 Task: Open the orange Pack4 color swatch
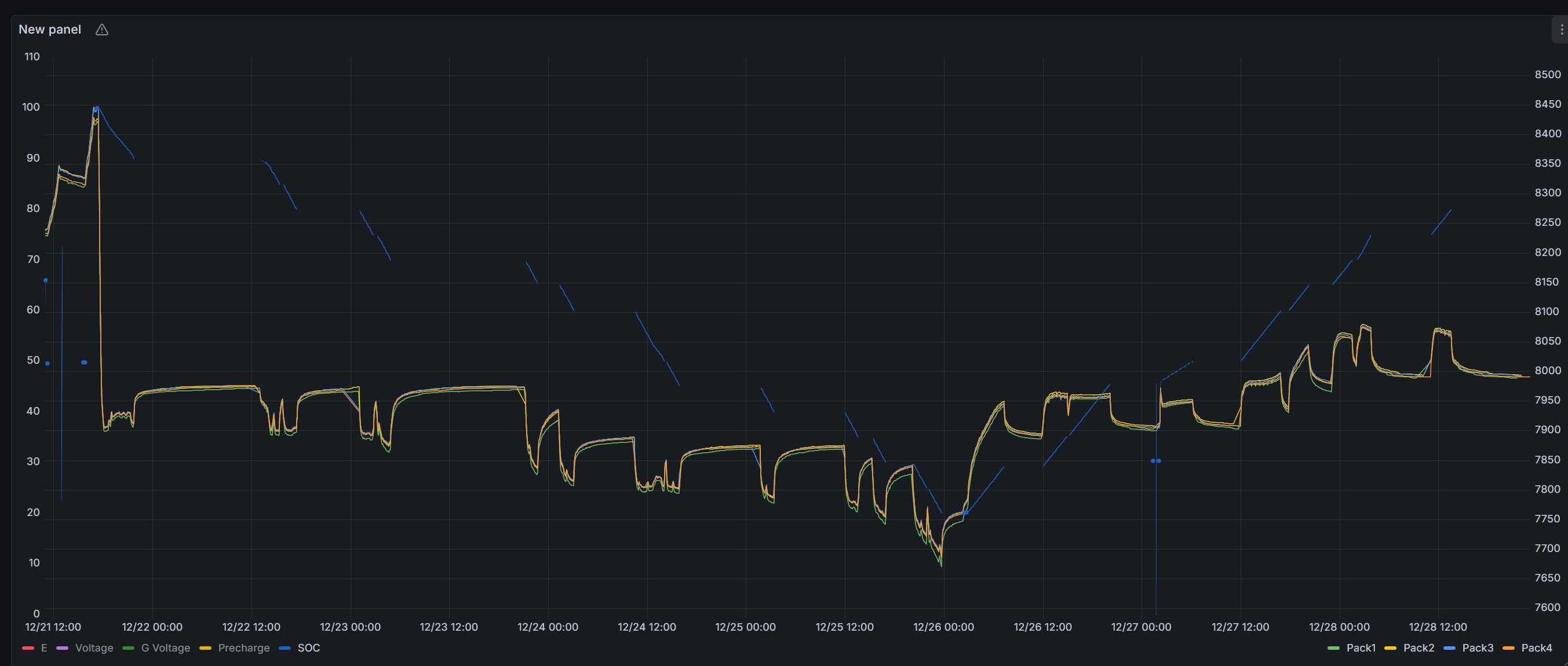pyautogui.click(x=1508, y=647)
